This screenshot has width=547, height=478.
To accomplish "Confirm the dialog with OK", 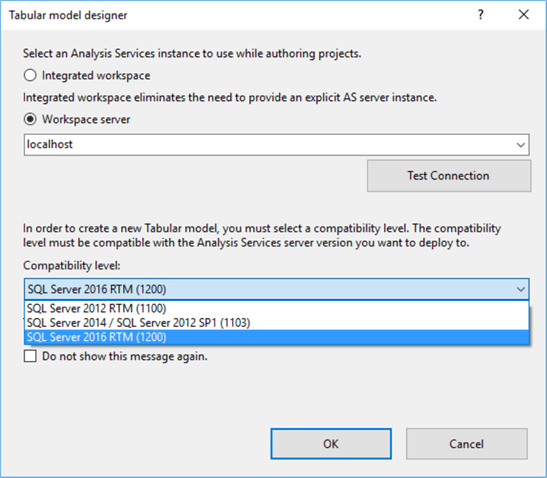I will [x=331, y=444].
